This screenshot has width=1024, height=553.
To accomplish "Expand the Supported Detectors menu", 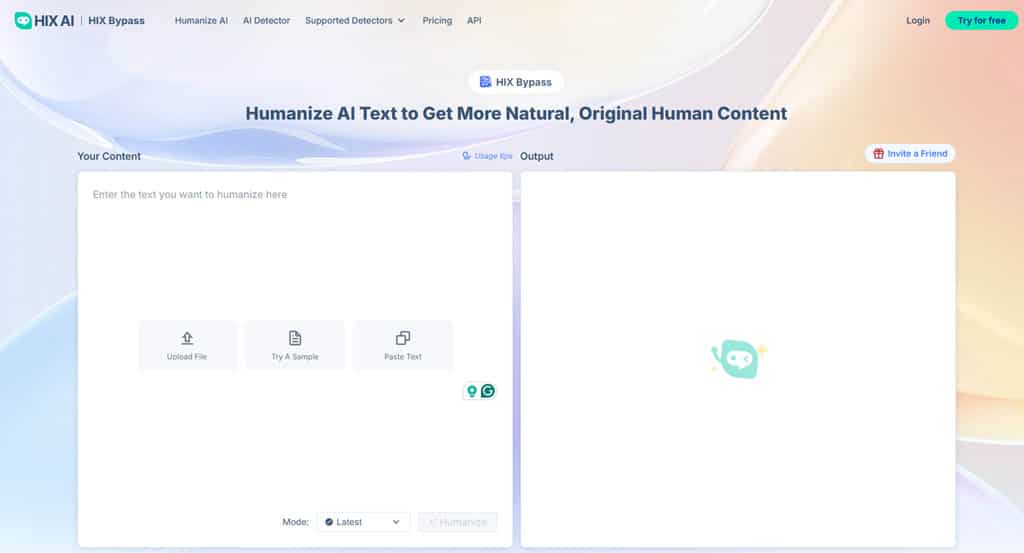I will pos(355,20).
